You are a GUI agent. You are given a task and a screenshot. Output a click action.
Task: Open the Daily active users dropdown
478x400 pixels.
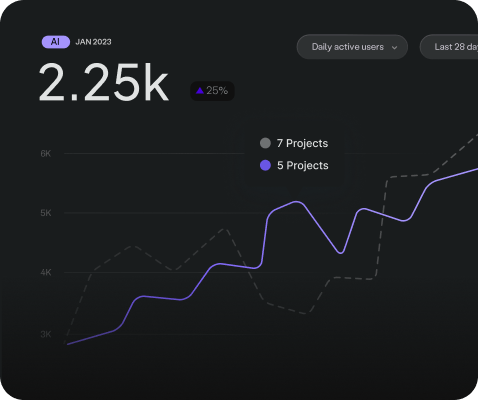tap(352, 47)
